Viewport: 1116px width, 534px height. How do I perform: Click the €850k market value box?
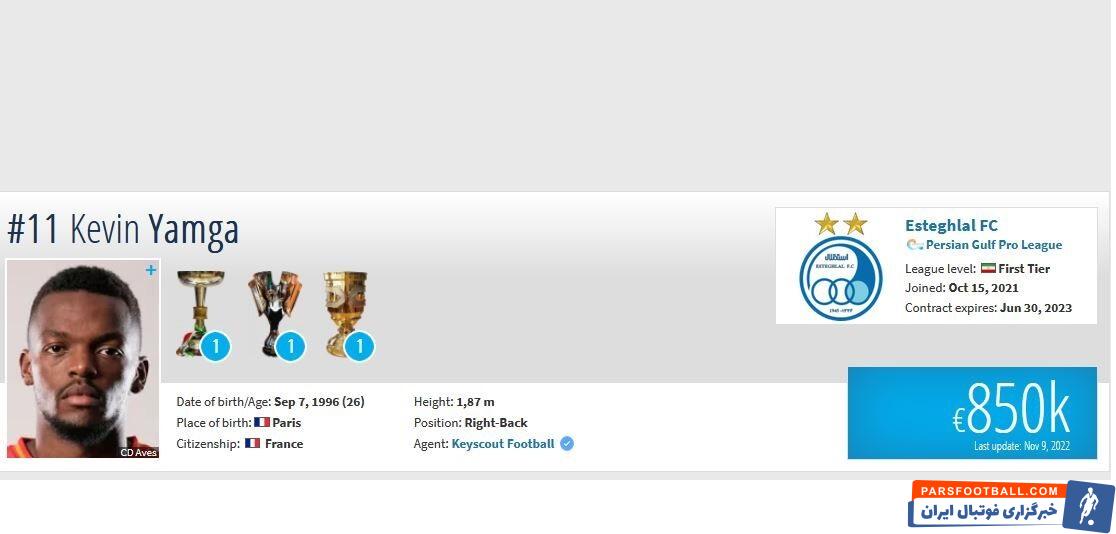972,413
